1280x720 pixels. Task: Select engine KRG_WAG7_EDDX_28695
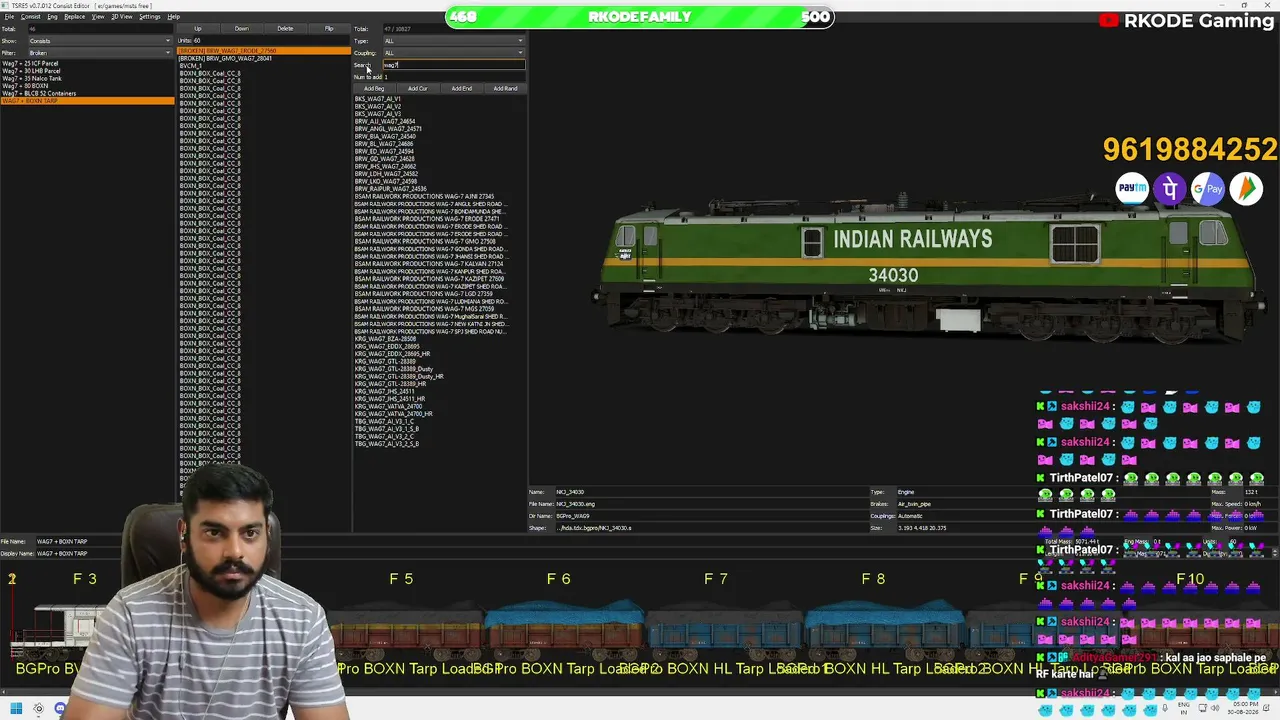[387, 347]
